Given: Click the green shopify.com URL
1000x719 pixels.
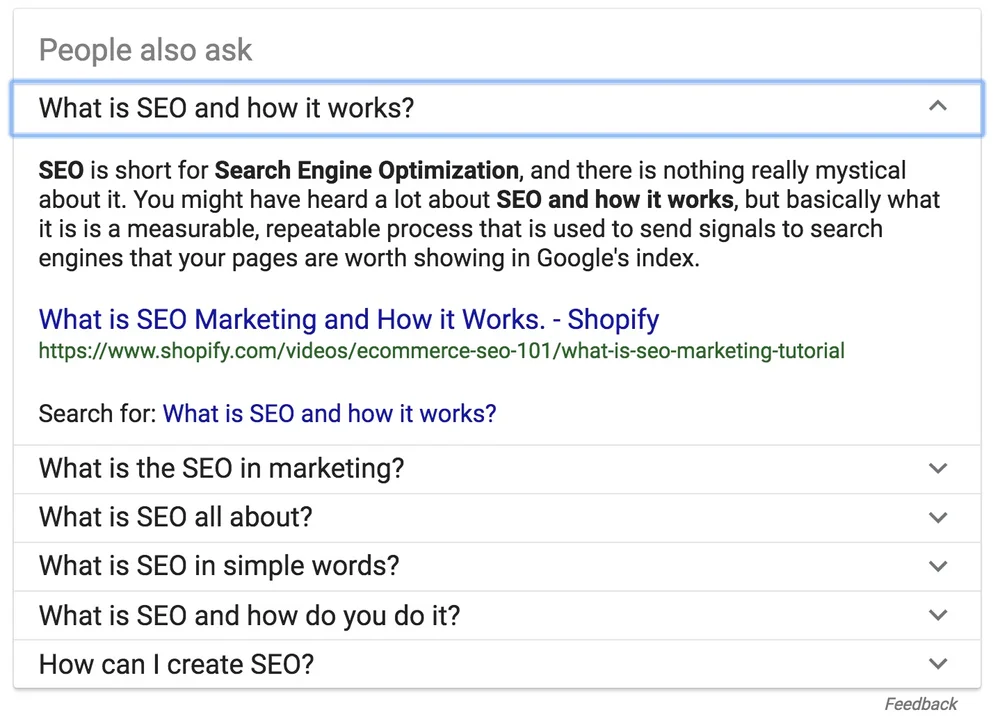Looking at the screenshot, I should (x=441, y=351).
